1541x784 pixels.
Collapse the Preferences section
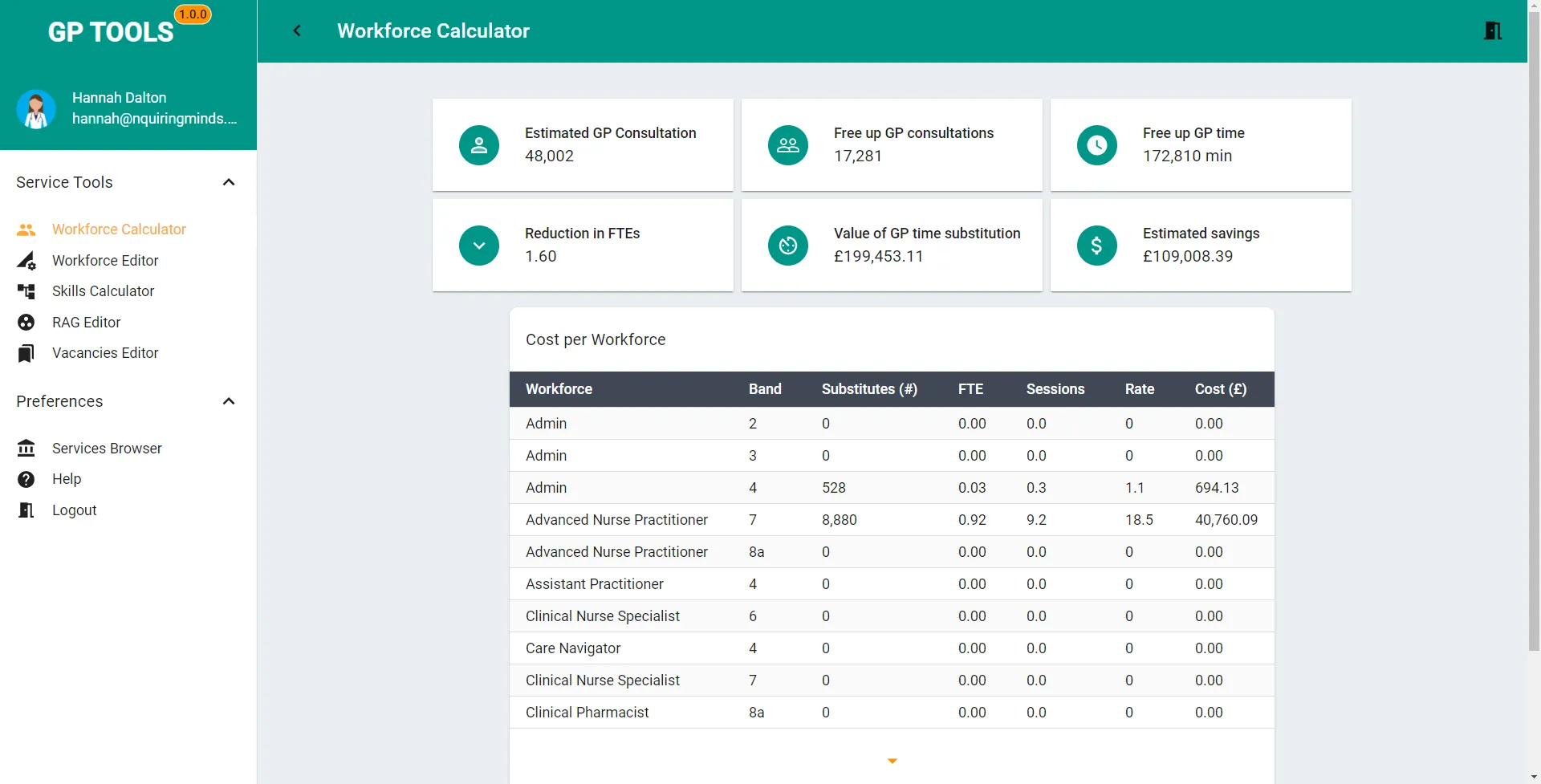[x=229, y=401]
